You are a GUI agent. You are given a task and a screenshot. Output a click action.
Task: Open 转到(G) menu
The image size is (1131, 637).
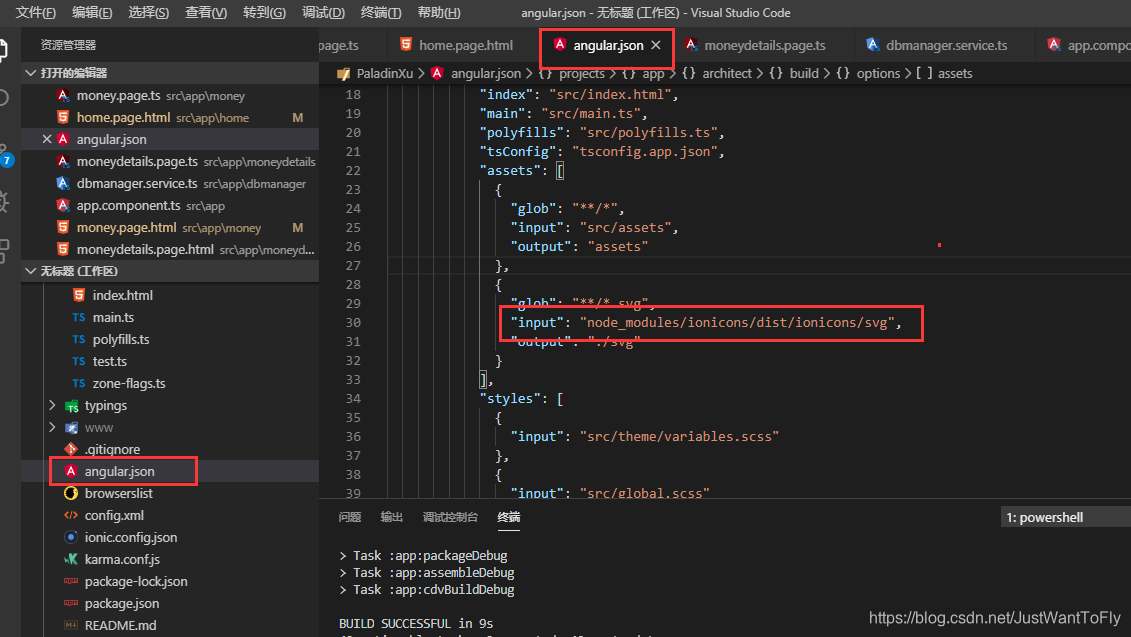coord(264,13)
